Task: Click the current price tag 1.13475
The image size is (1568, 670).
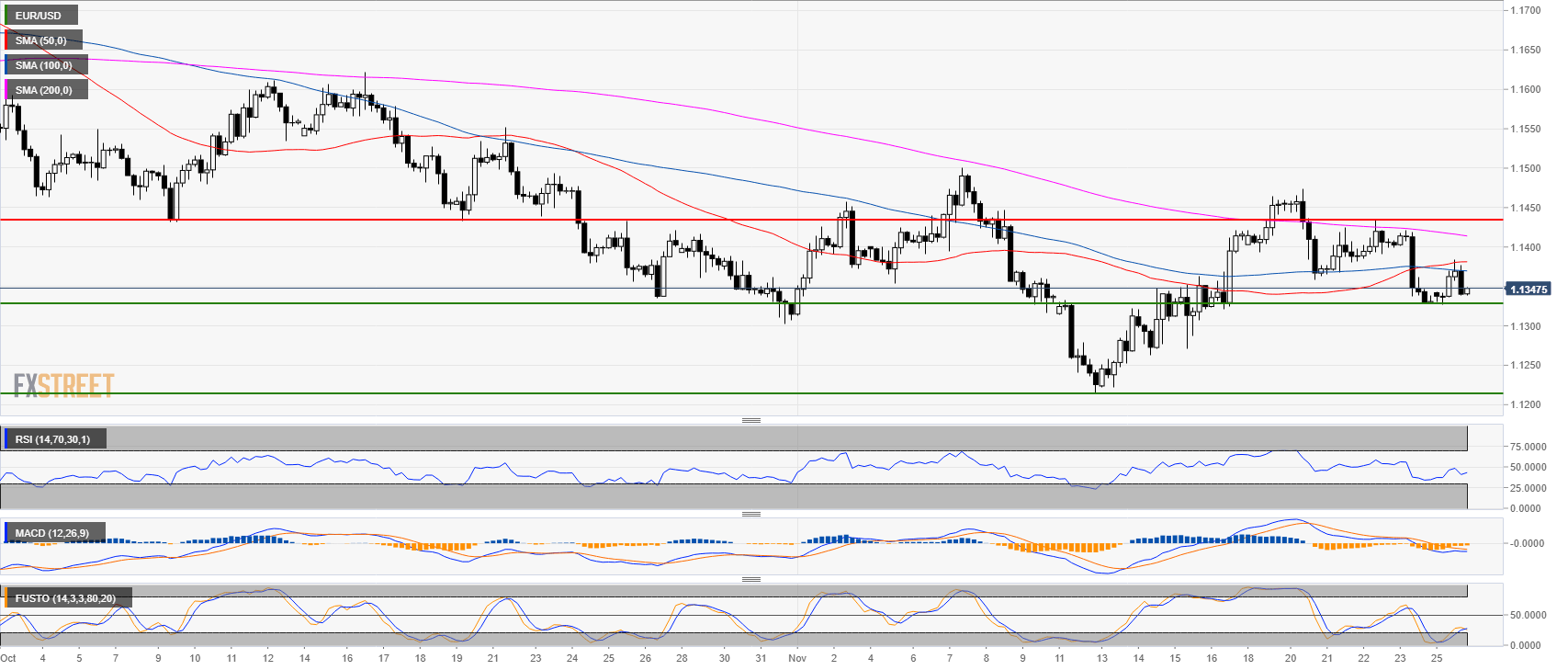Action: 1528,290
